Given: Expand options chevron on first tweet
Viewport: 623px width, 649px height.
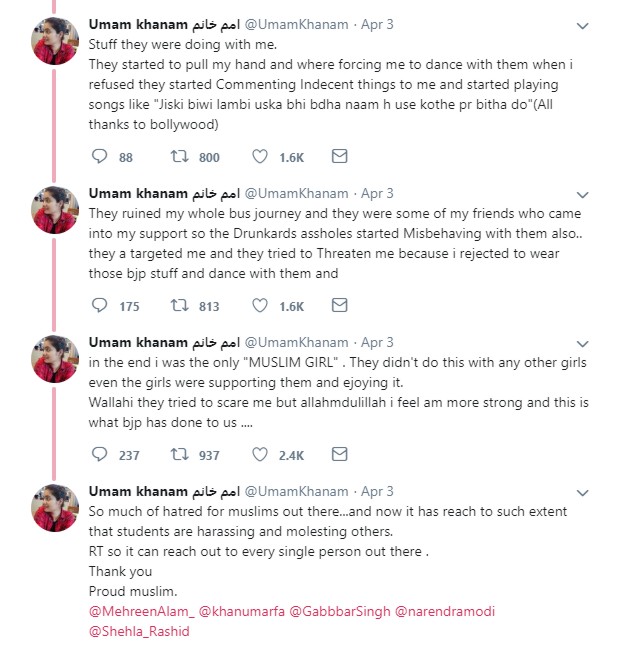Looking at the screenshot, I should tap(582, 26).
